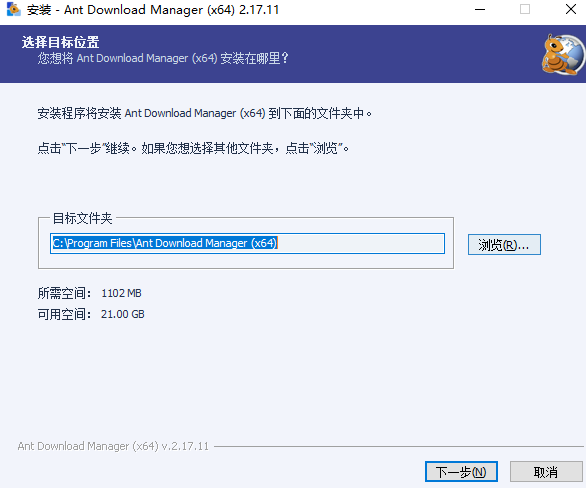Click the Cancel (取消) button

[x=546, y=472]
